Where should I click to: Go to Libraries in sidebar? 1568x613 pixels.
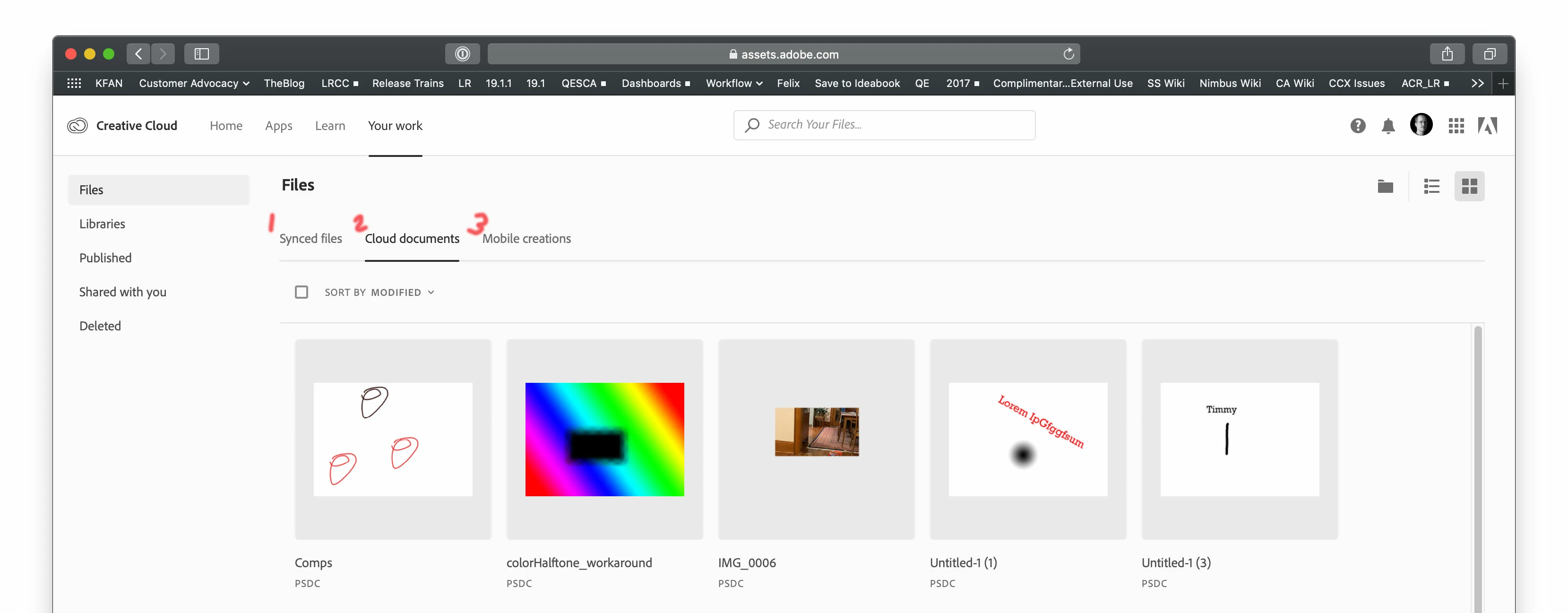pos(102,224)
